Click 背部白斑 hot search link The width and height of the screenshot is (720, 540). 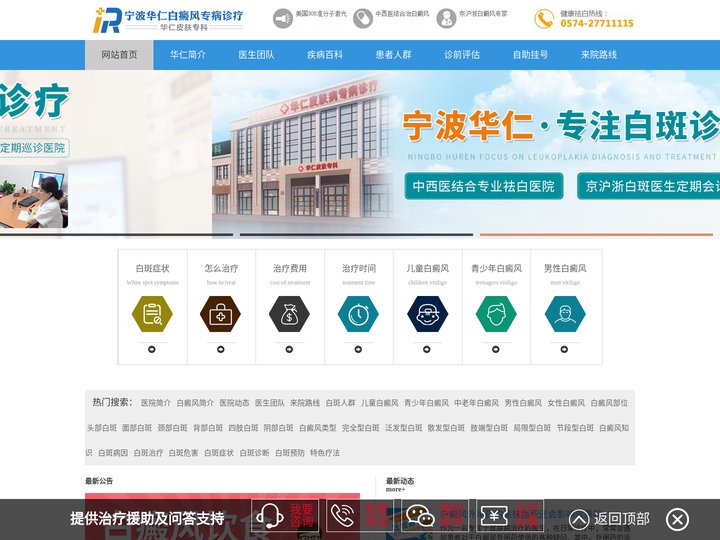point(208,428)
